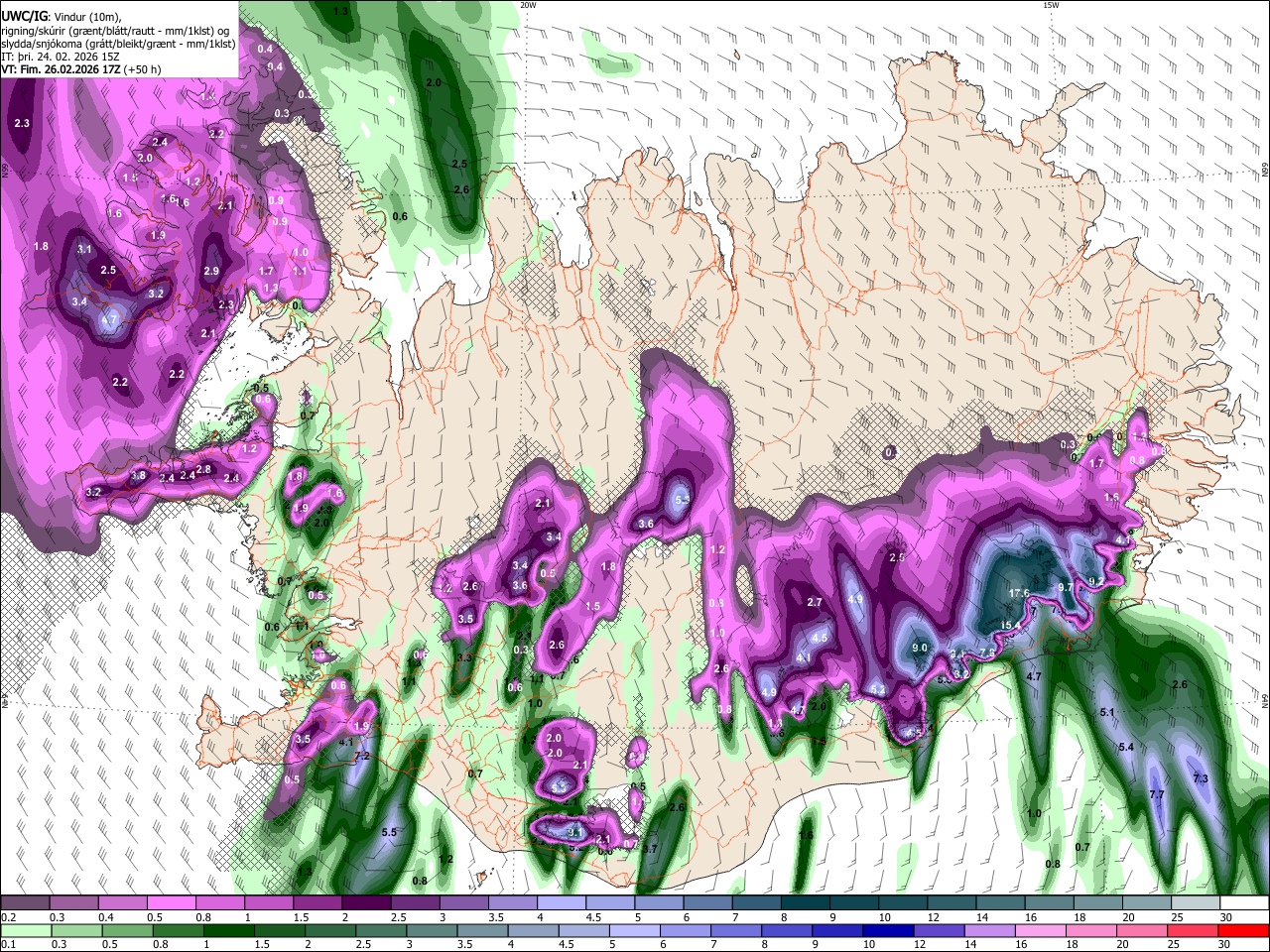Click the "9.0" value on the map
Image resolution: width=1270 pixels, height=952 pixels.
tap(919, 649)
